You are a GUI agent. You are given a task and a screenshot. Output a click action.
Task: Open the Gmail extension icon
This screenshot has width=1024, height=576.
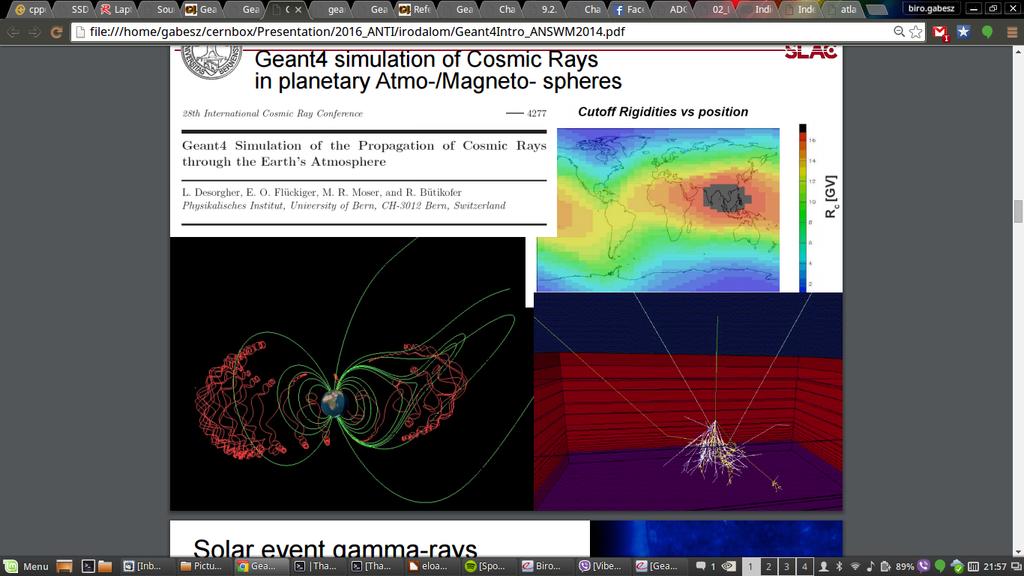pyautogui.click(x=940, y=32)
